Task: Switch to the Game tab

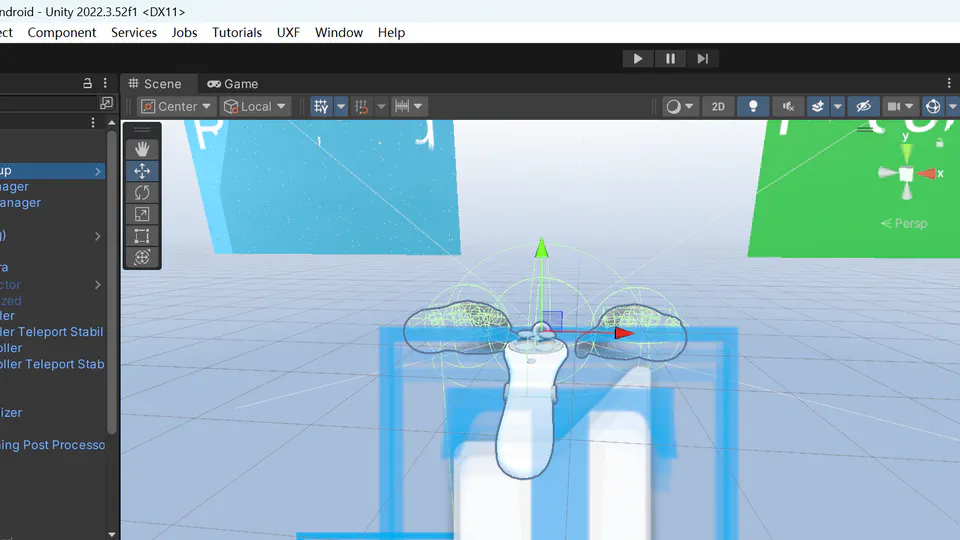Action: pyautogui.click(x=233, y=84)
